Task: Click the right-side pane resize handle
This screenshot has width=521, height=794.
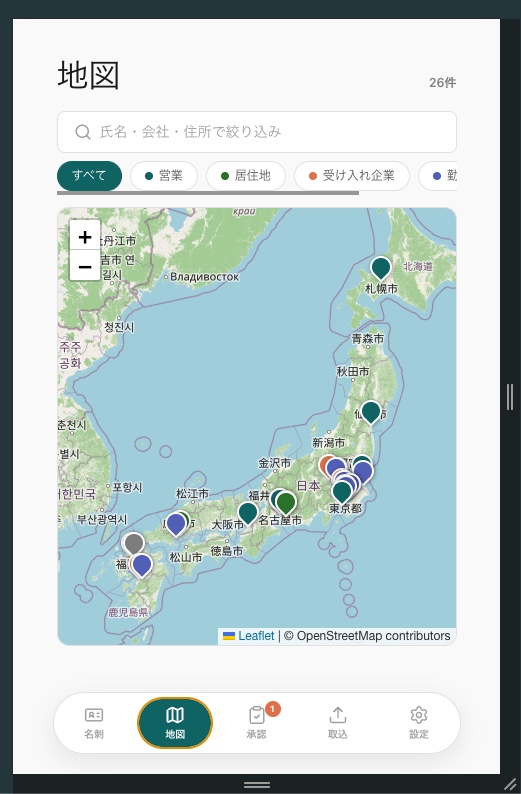Action: click(510, 396)
